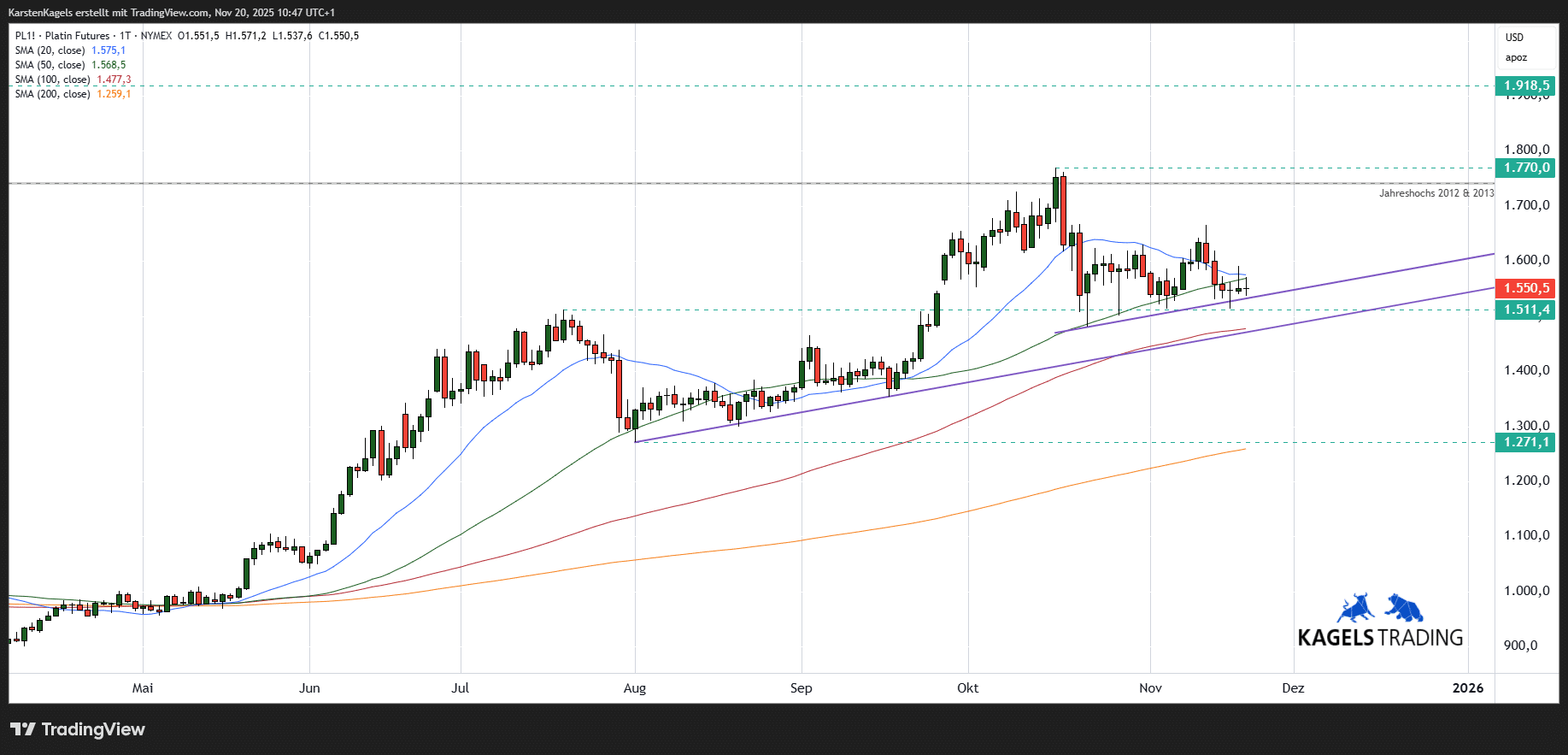Click the Aug label on time axis
Viewport: 1568px width, 755px height.
coord(634,688)
